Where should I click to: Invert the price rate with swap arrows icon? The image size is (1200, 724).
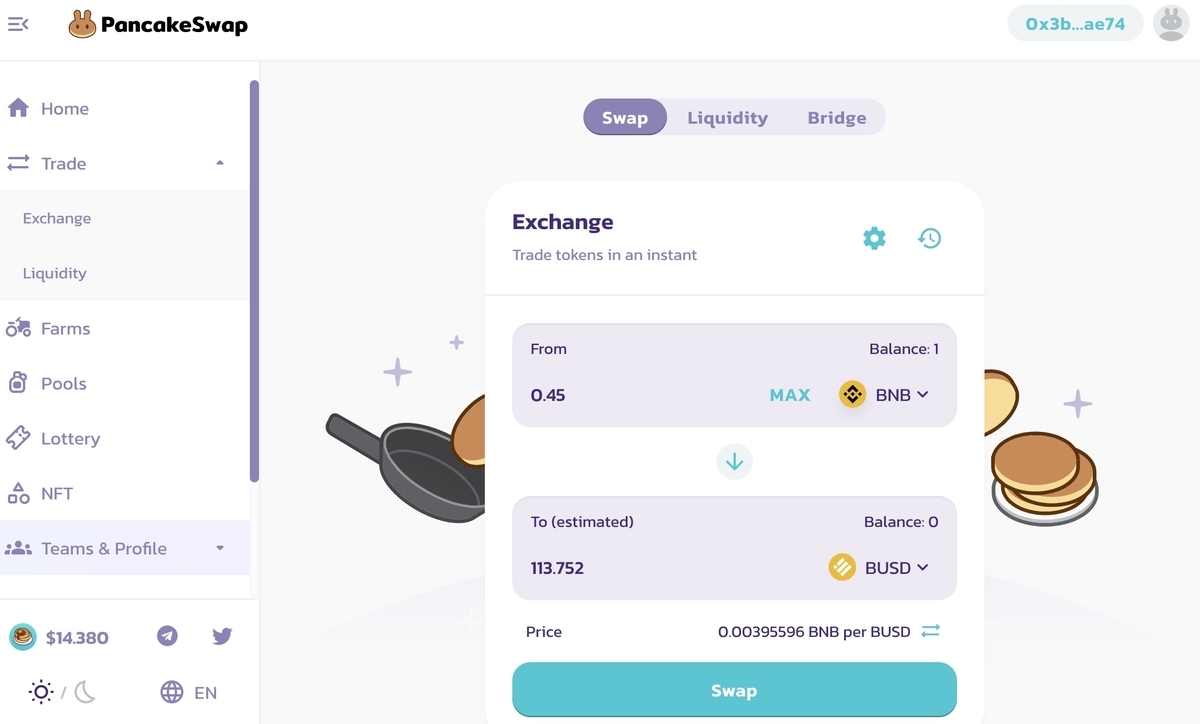click(x=931, y=631)
